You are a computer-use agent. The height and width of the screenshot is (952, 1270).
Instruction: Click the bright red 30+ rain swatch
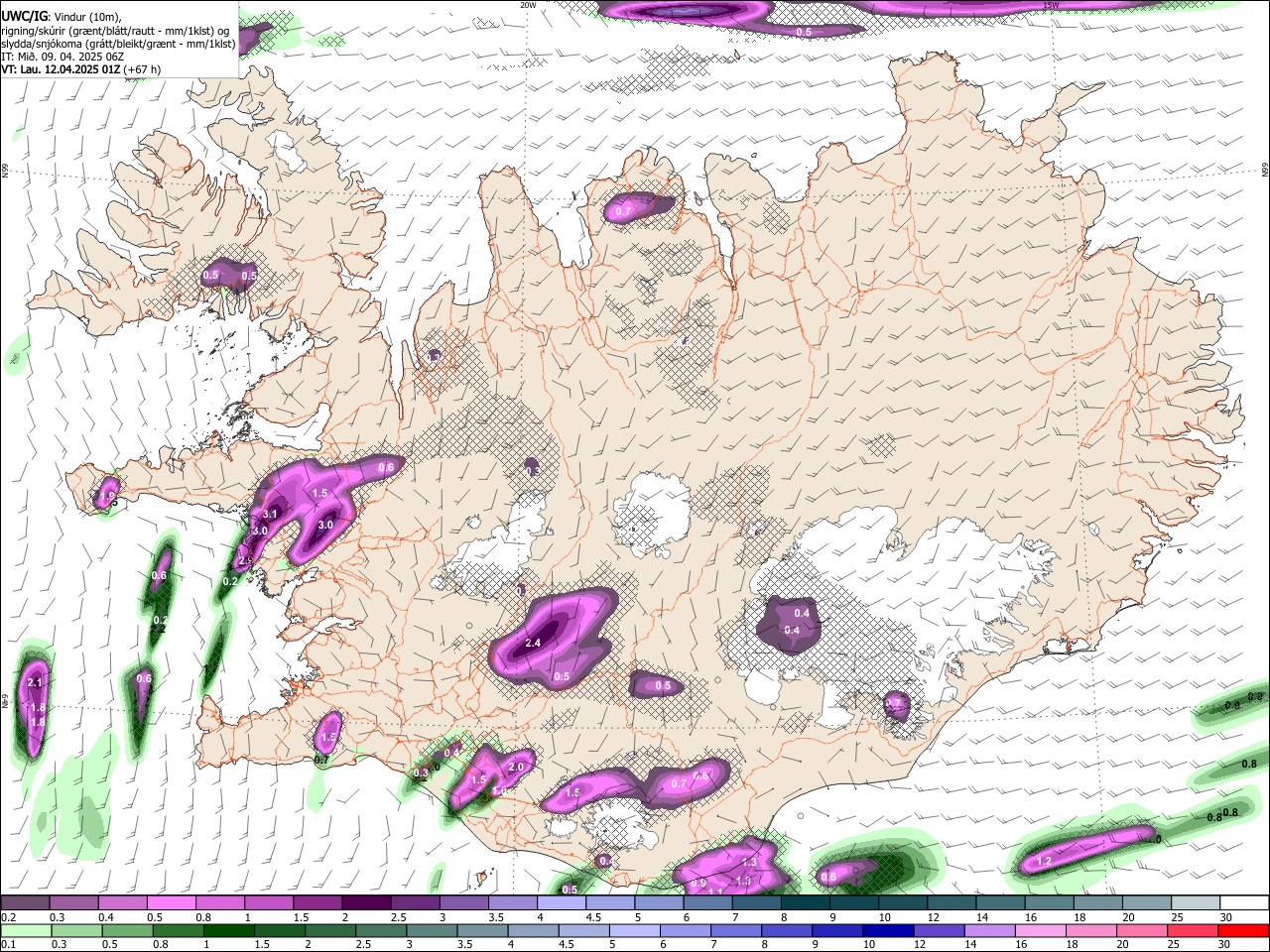pos(1243,930)
